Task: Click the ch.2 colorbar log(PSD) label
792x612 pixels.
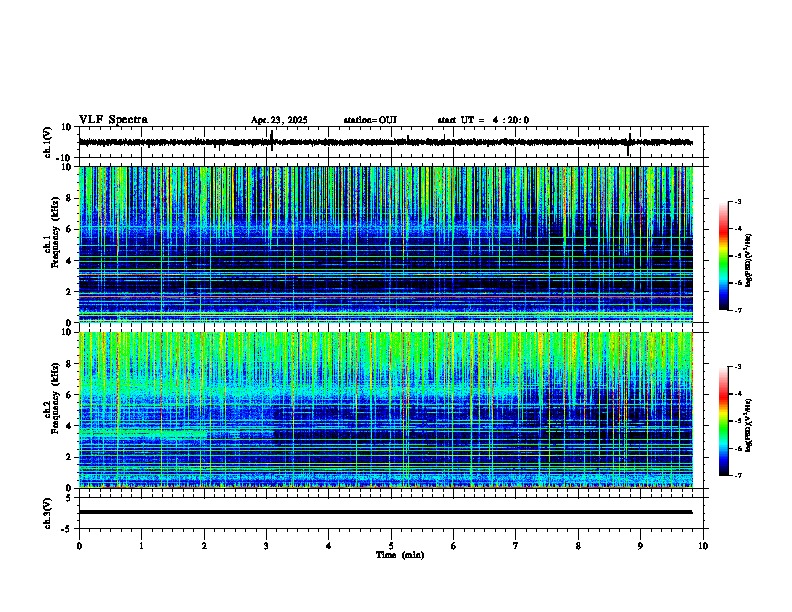Action: pos(748,426)
